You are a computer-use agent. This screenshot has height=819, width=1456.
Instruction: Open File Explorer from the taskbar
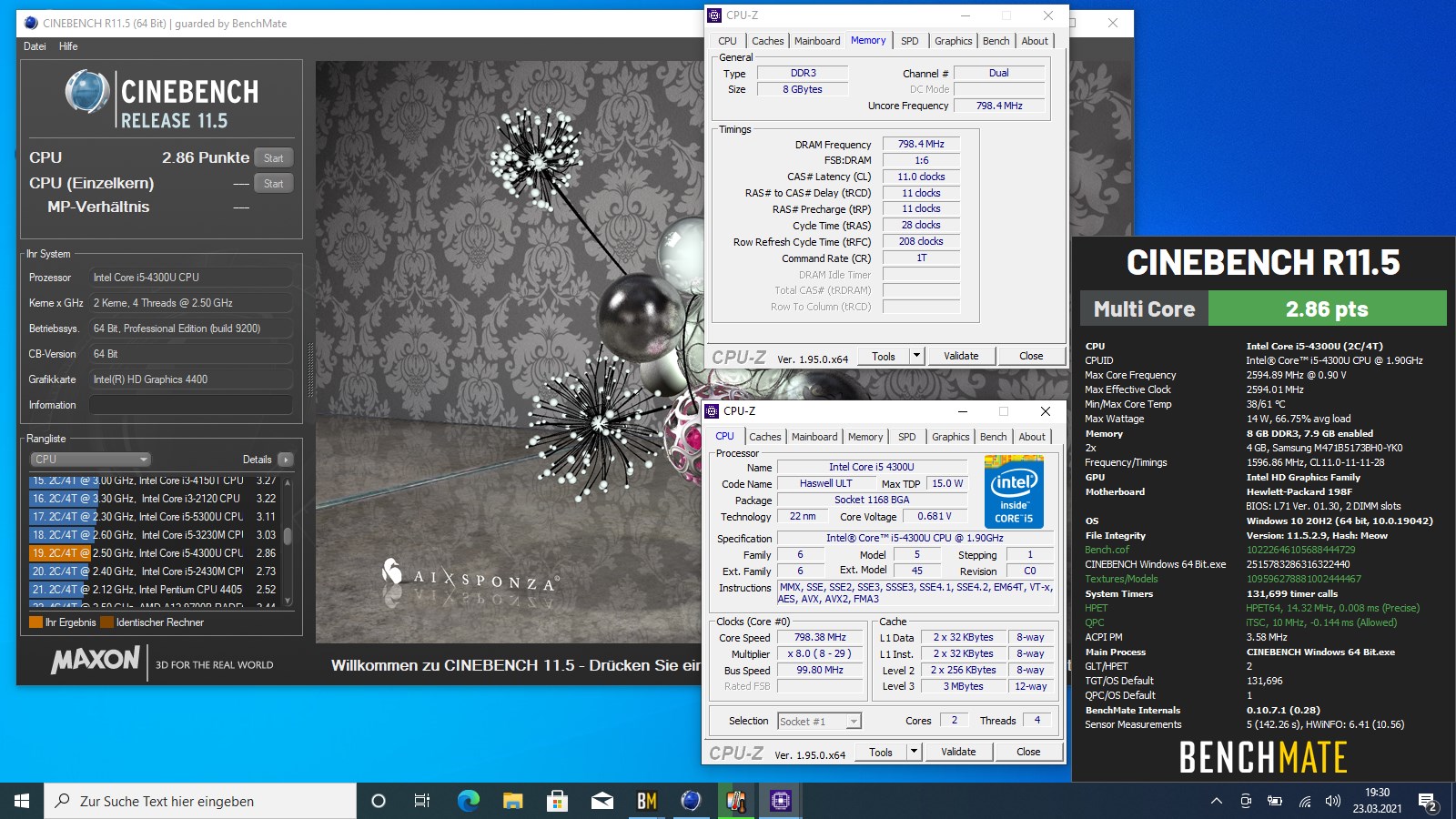(512, 801)
